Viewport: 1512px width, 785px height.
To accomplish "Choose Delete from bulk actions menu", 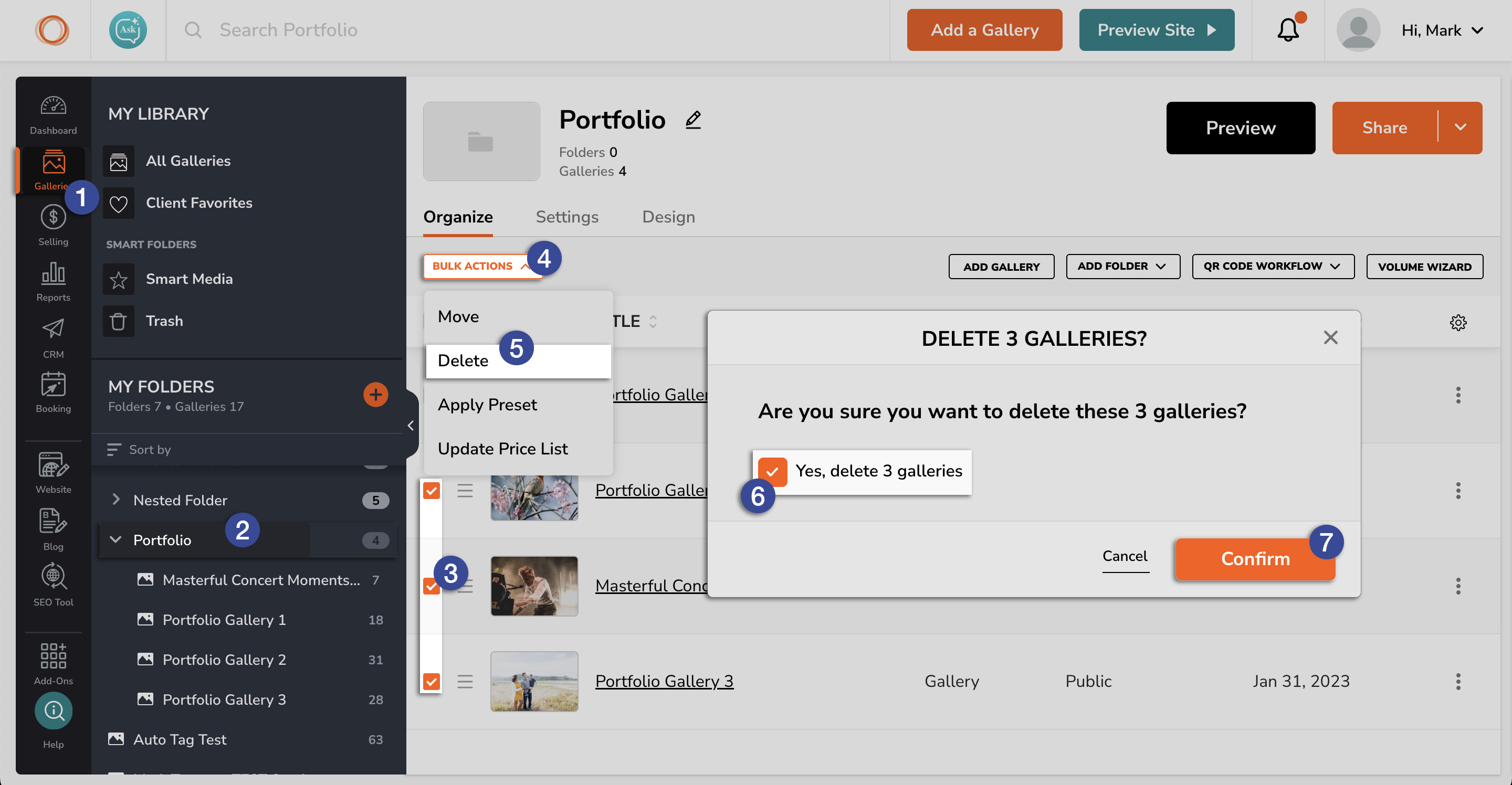I will [518, 361].
